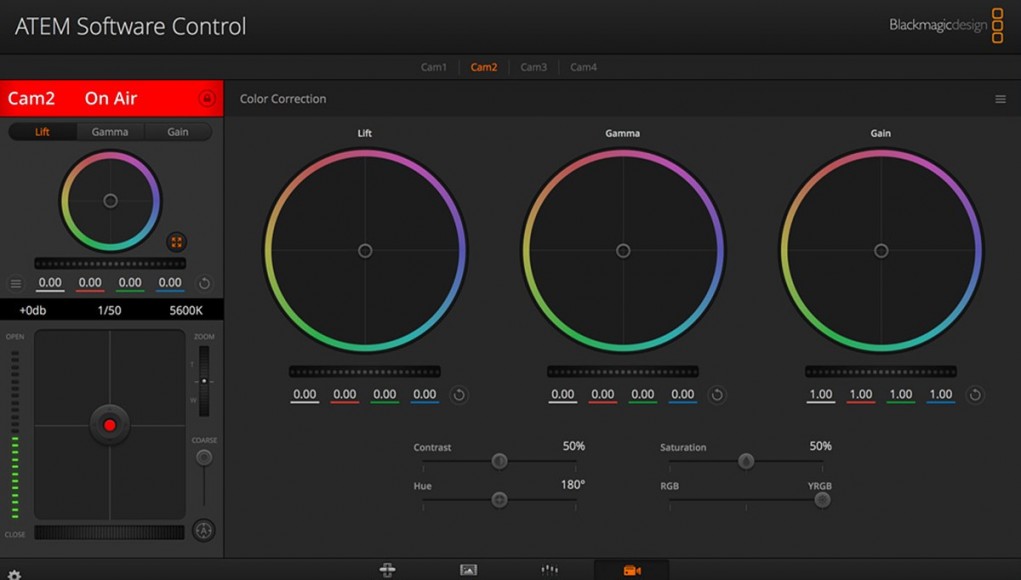This screenshot has width=1021, height=580.
Task: Click the master wheel below the small color wheel
Action: click(110, 264)
